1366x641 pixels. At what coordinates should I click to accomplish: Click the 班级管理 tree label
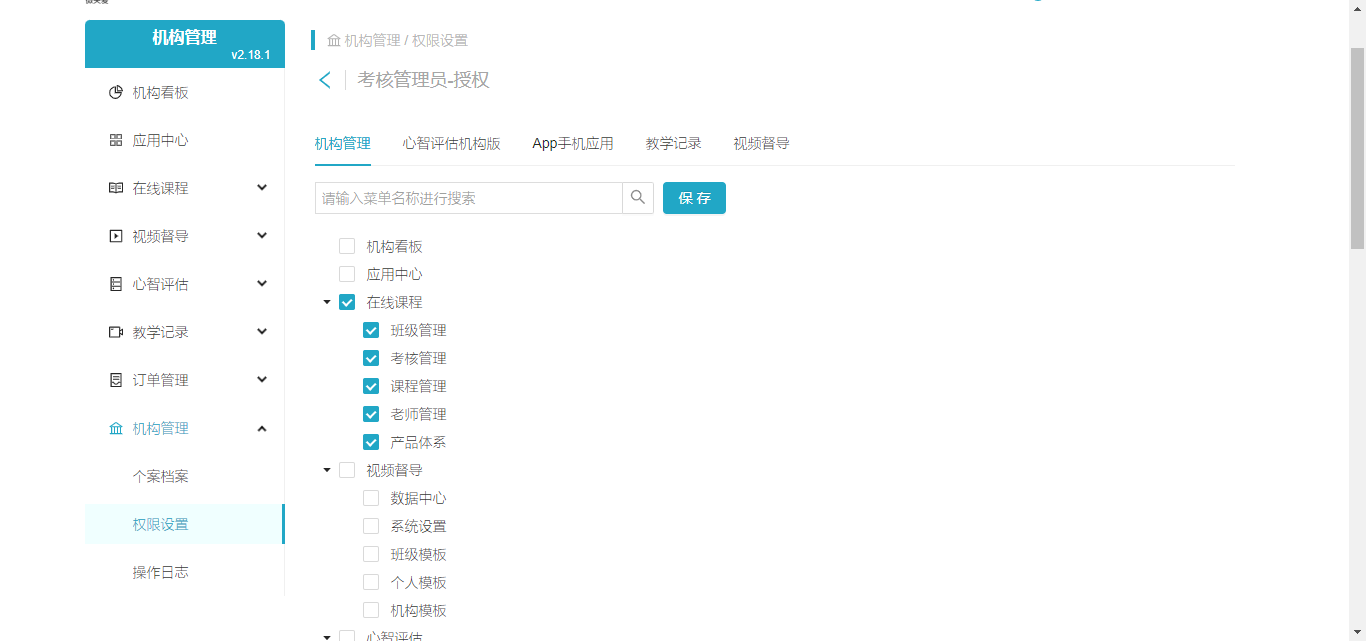pyautogui.click(x=419, y=330)
